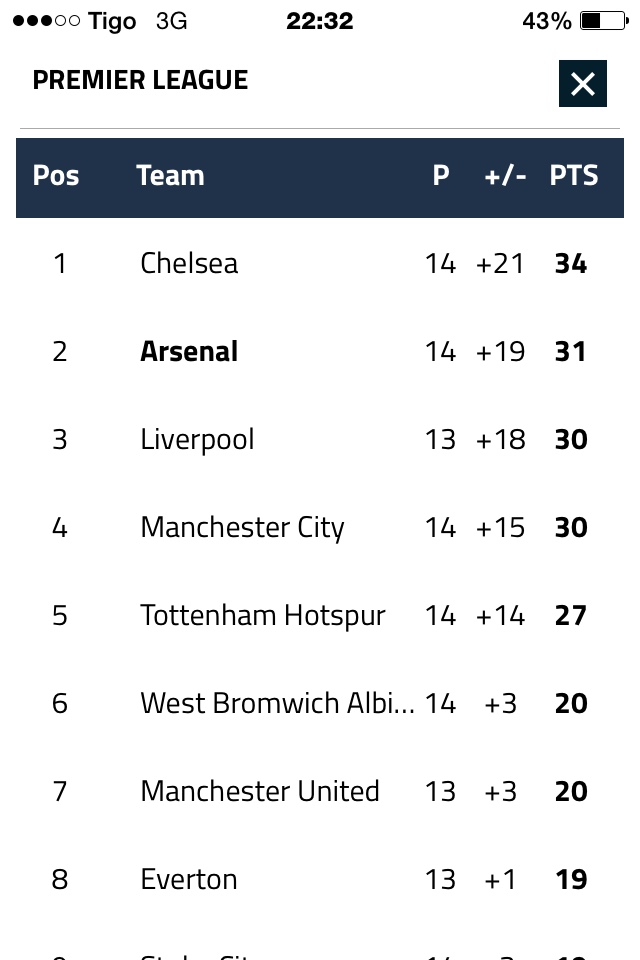Tap the 22:32 clock in status bar
The image size is (640, 960).
[319, 21]
